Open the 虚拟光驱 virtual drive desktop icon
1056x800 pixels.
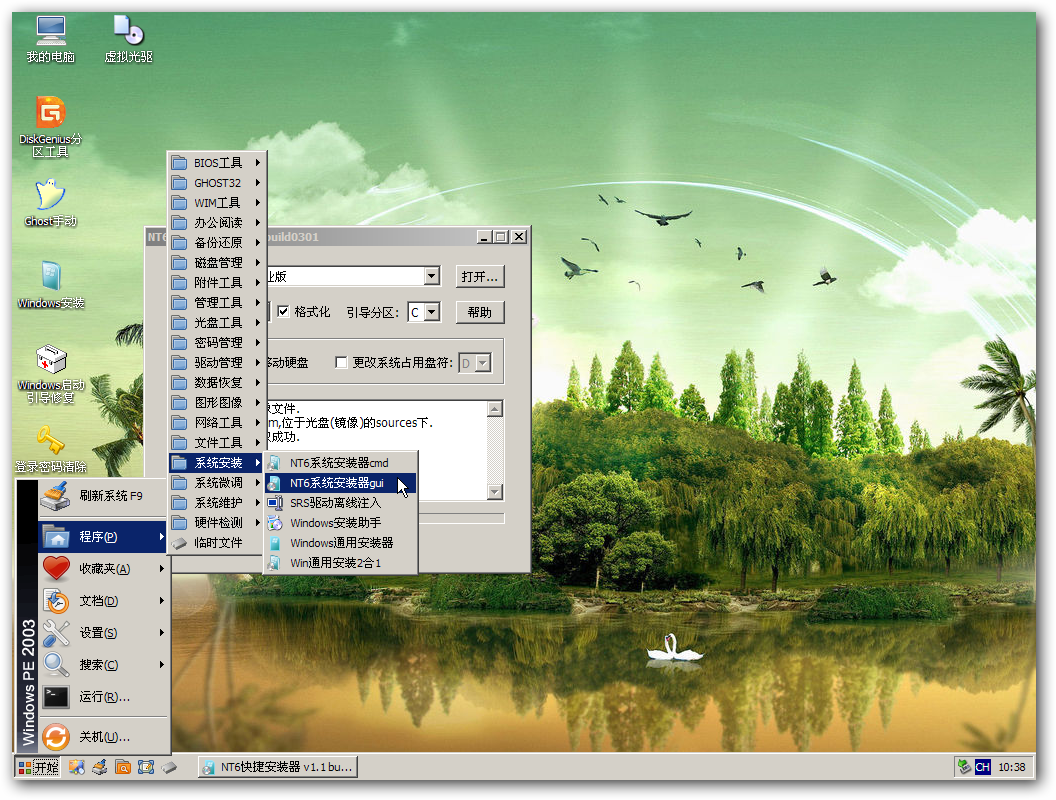click(x=129, y=39)
